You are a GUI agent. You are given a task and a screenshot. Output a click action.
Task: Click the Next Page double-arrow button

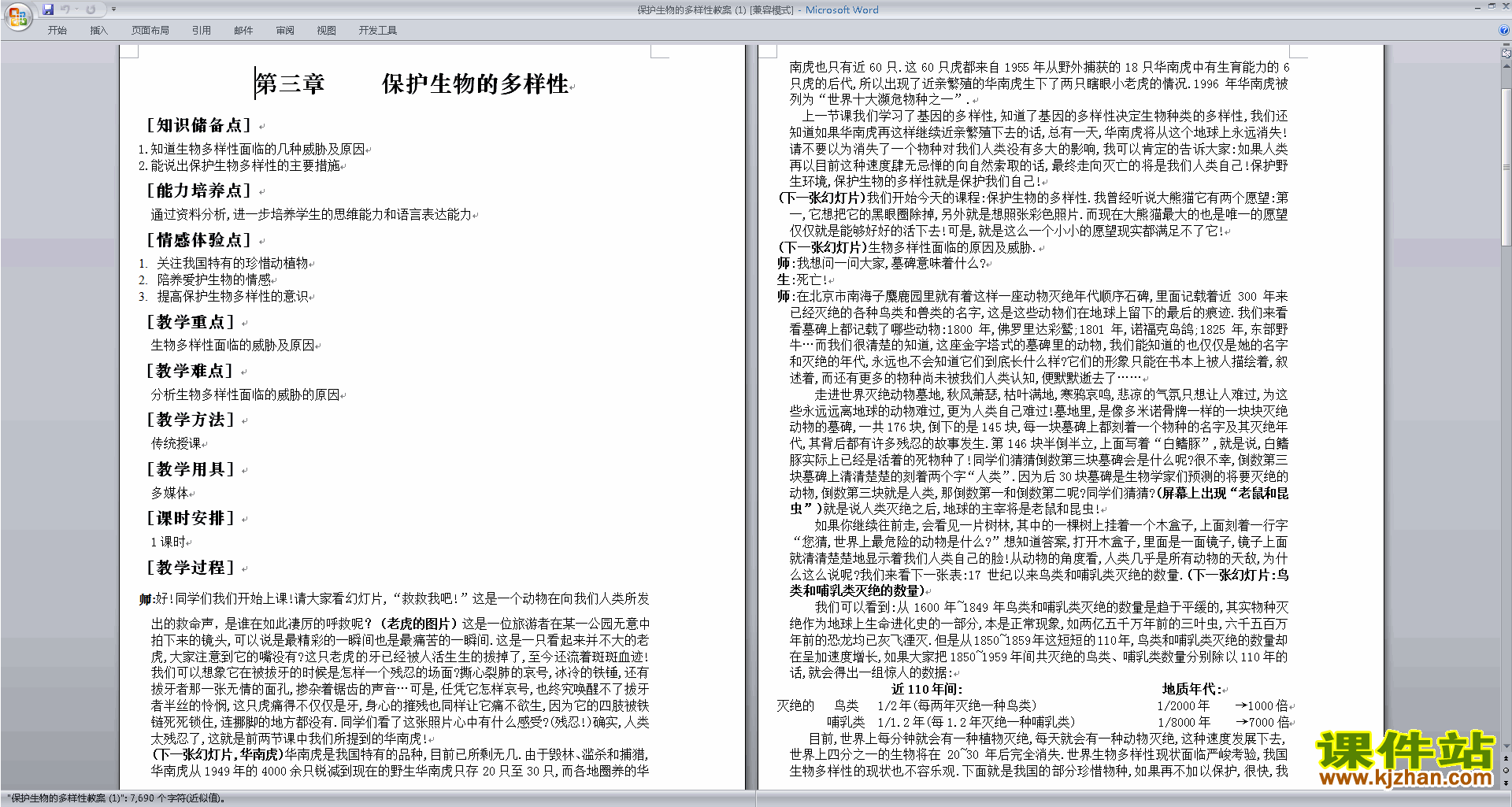(1506, 782)
